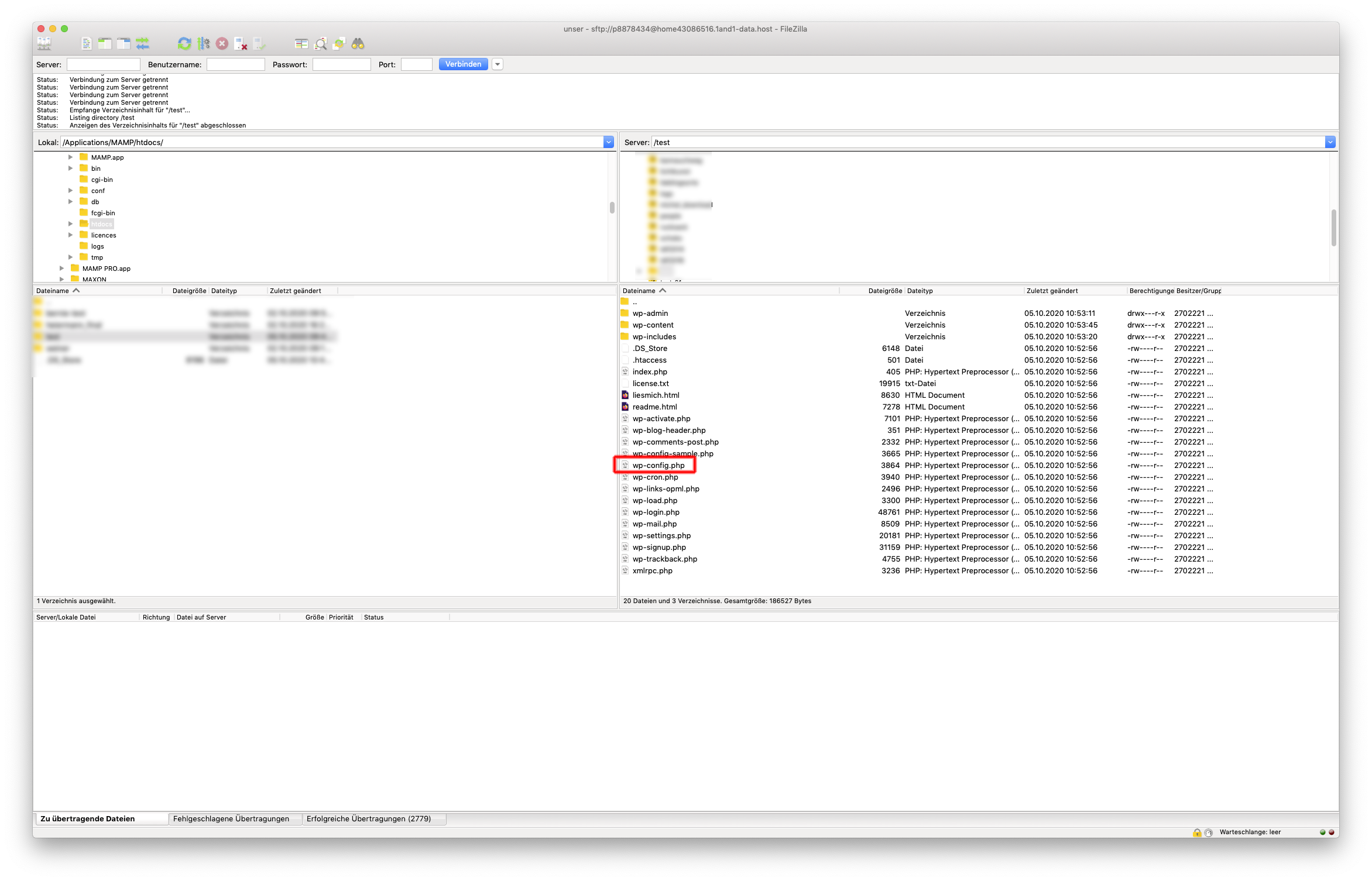Click the process queue toolbar icon
The width and height of the screenshot is (1372, 881).
pyautogui.click(x=203, y=43)
